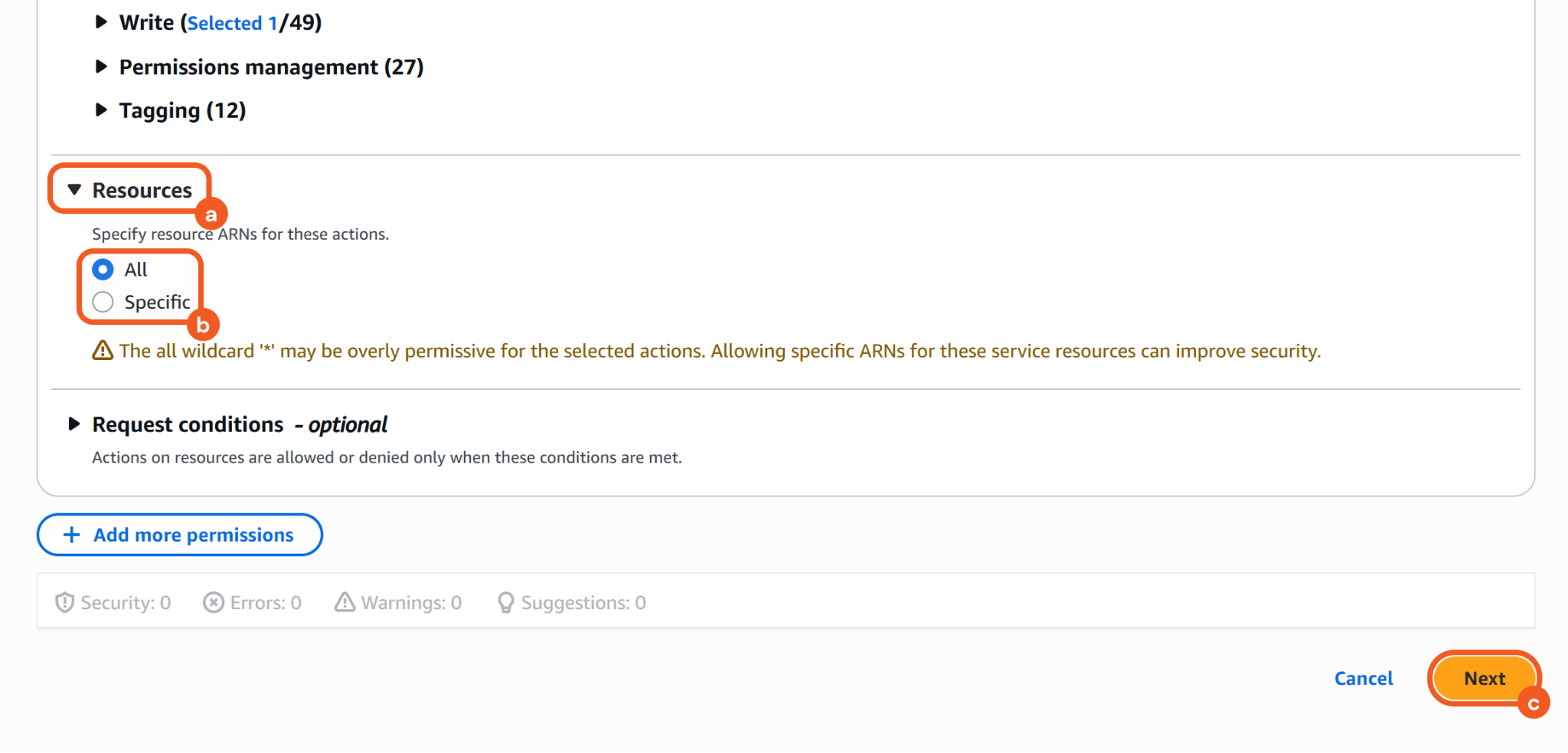Click the Suggestions lightbulb icon
1568x753 pixels.
(x=505, y=603)
